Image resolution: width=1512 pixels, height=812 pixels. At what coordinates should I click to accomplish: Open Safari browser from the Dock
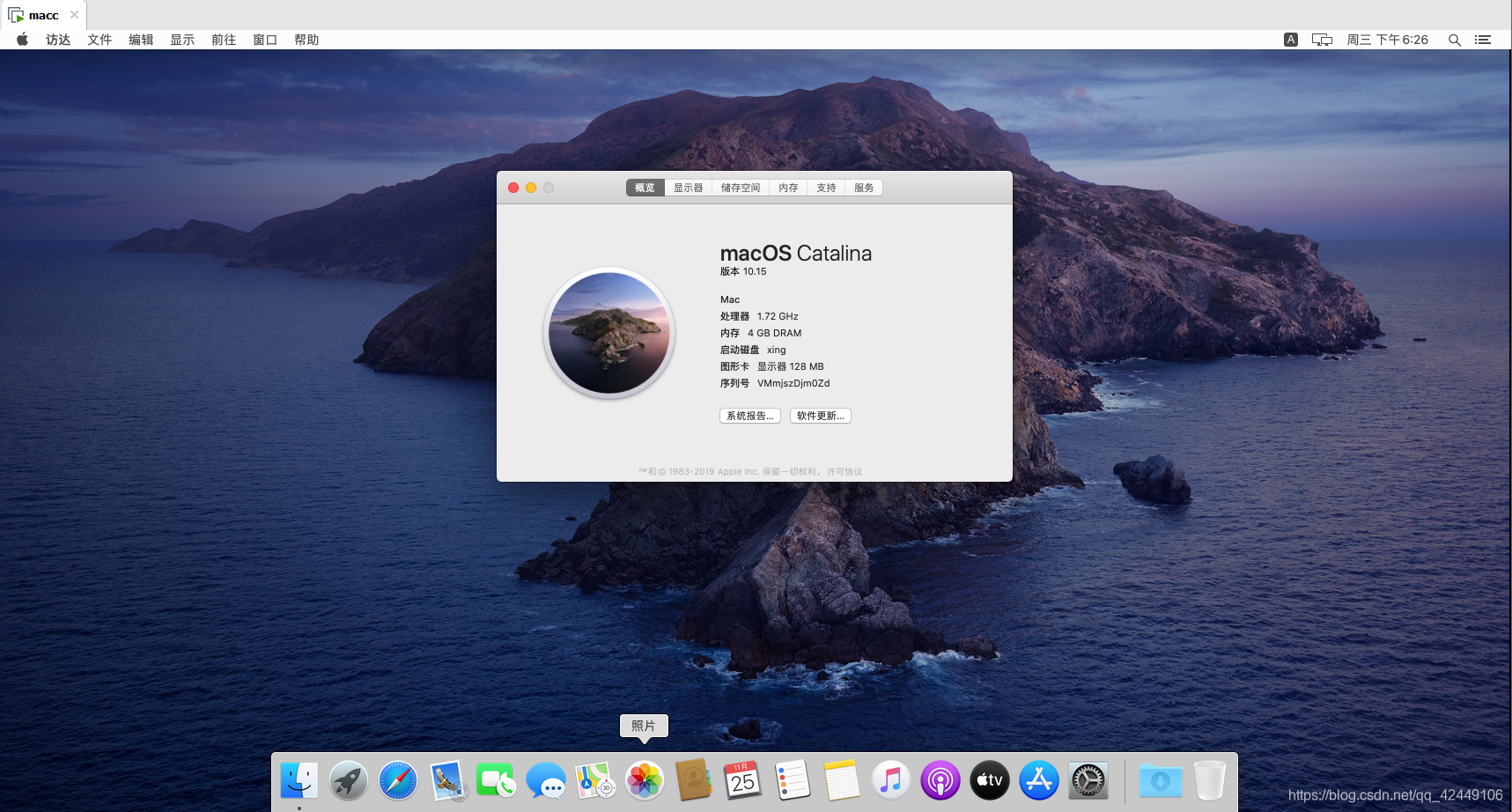point(398,780)
